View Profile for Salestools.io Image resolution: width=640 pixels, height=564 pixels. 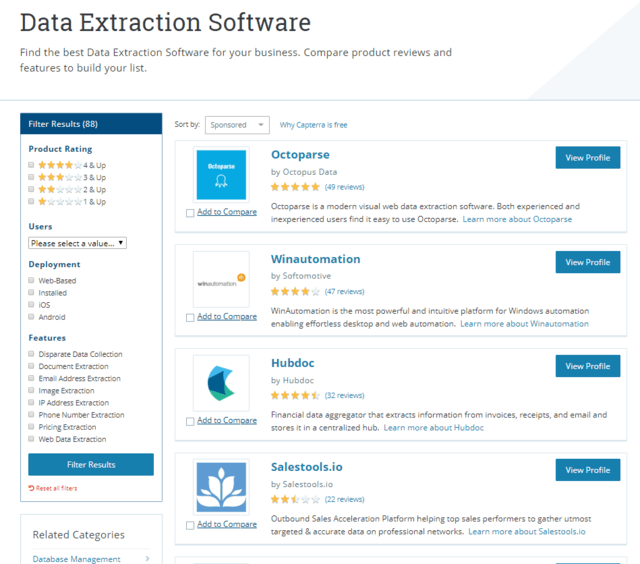pos(588,470)
